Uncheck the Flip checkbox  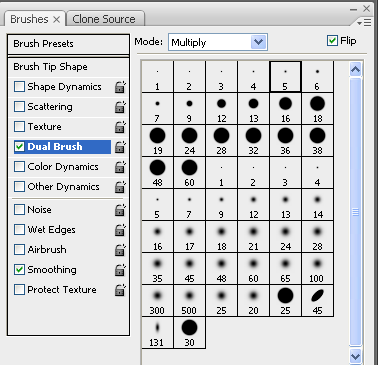pyautogui.click(x=332, y=41)
